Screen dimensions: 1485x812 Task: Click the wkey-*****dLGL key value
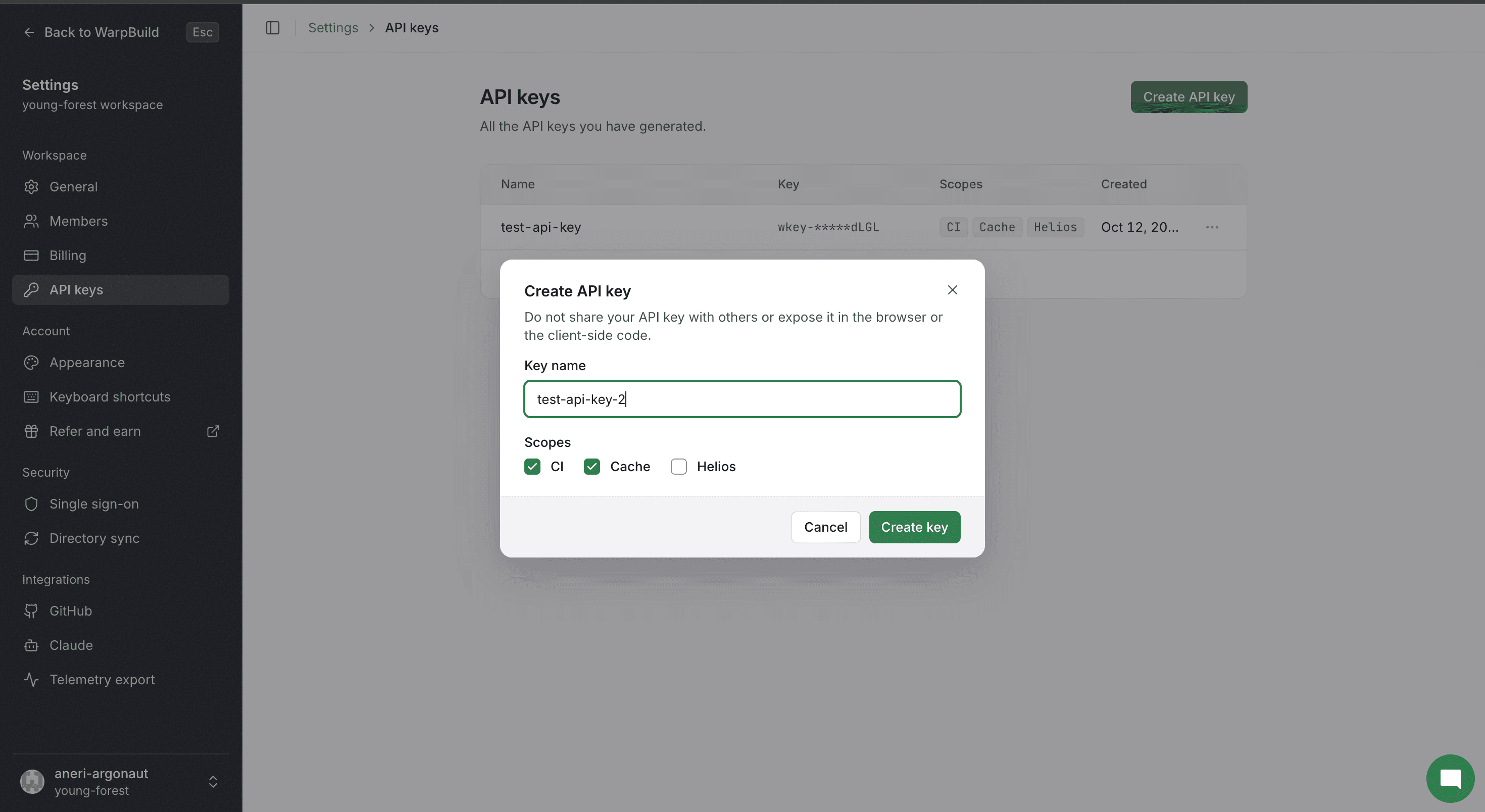(x=828, y=227)
